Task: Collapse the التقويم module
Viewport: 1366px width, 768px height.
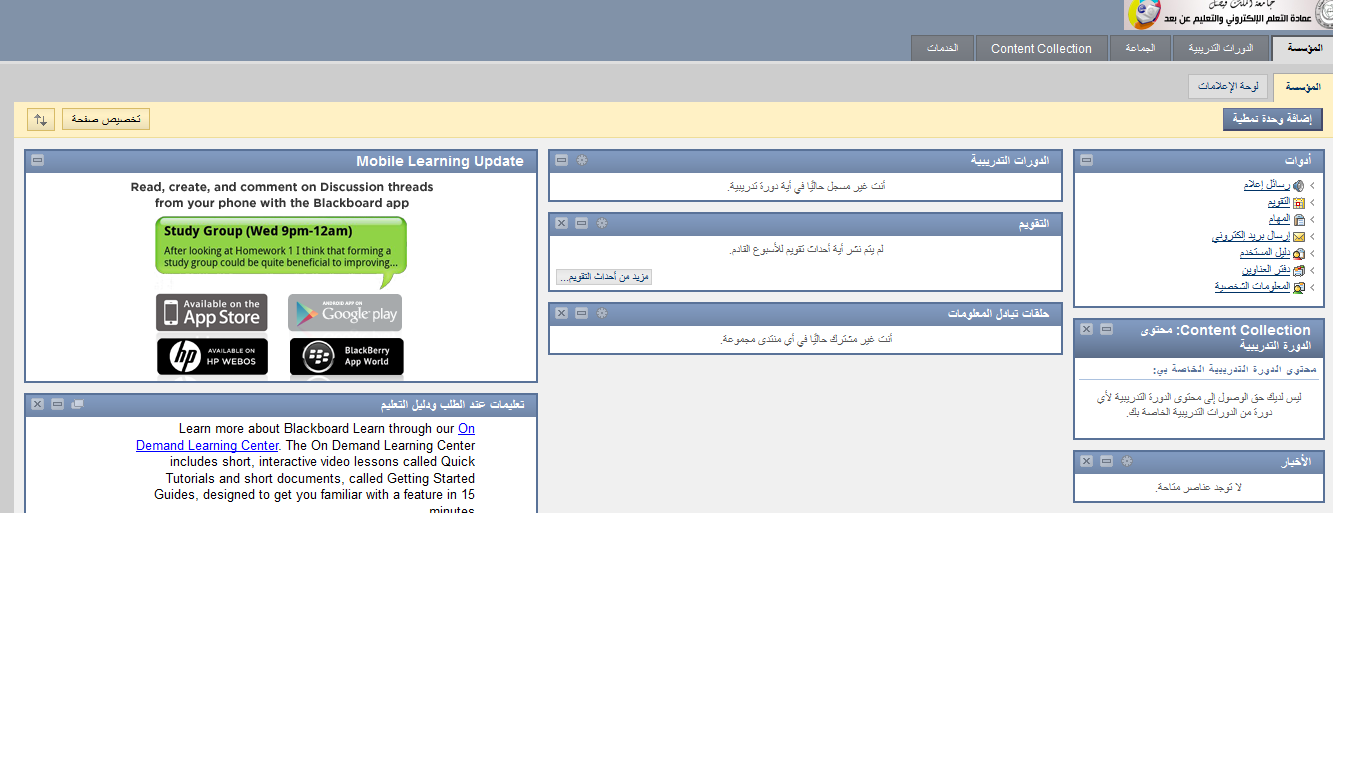Action: click(x=582, y=223)
